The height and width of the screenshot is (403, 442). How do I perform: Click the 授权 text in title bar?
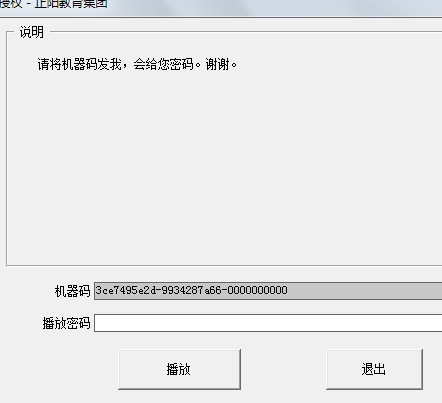(11, 4)
